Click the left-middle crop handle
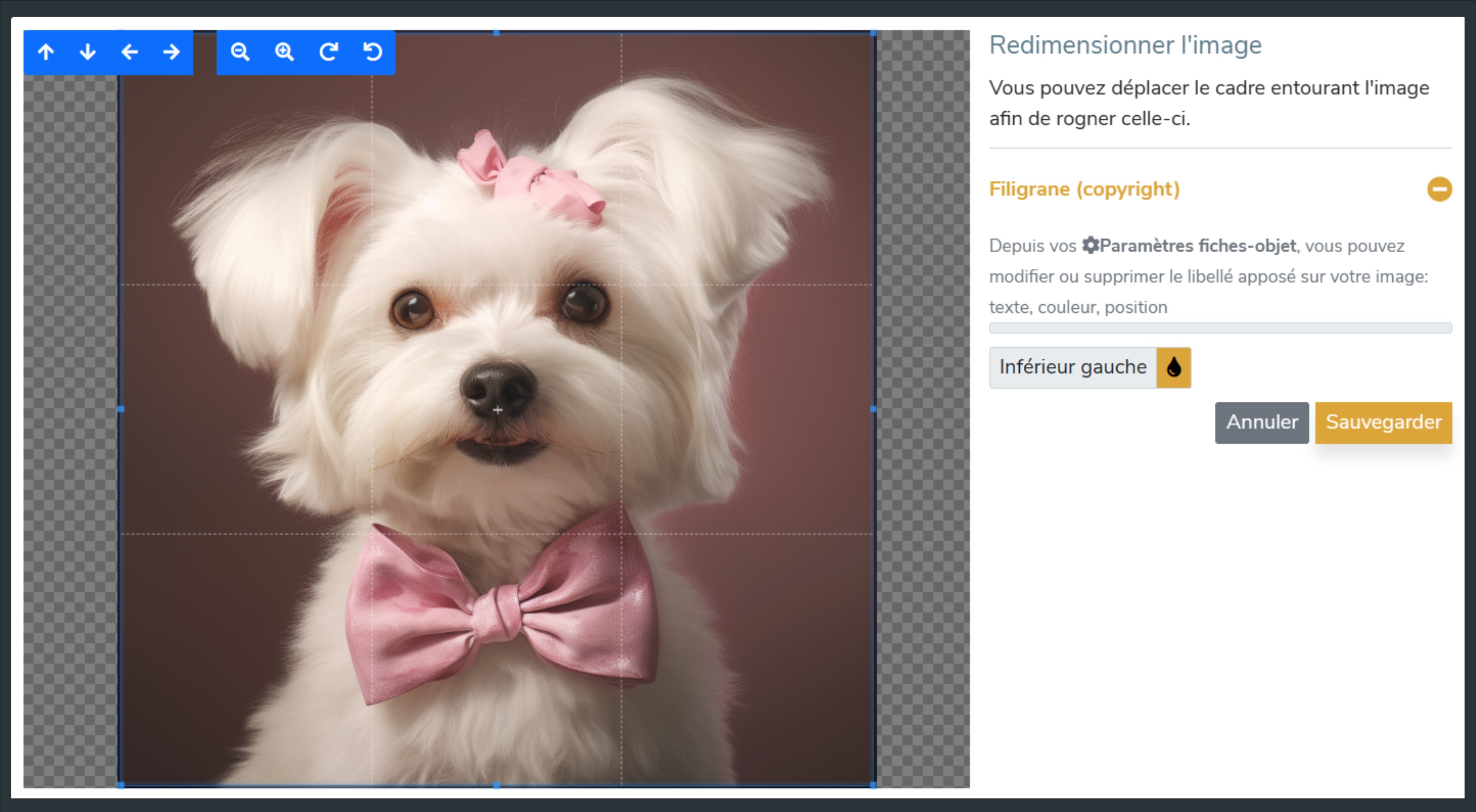The image size is (1476, 812). [120, 409]
